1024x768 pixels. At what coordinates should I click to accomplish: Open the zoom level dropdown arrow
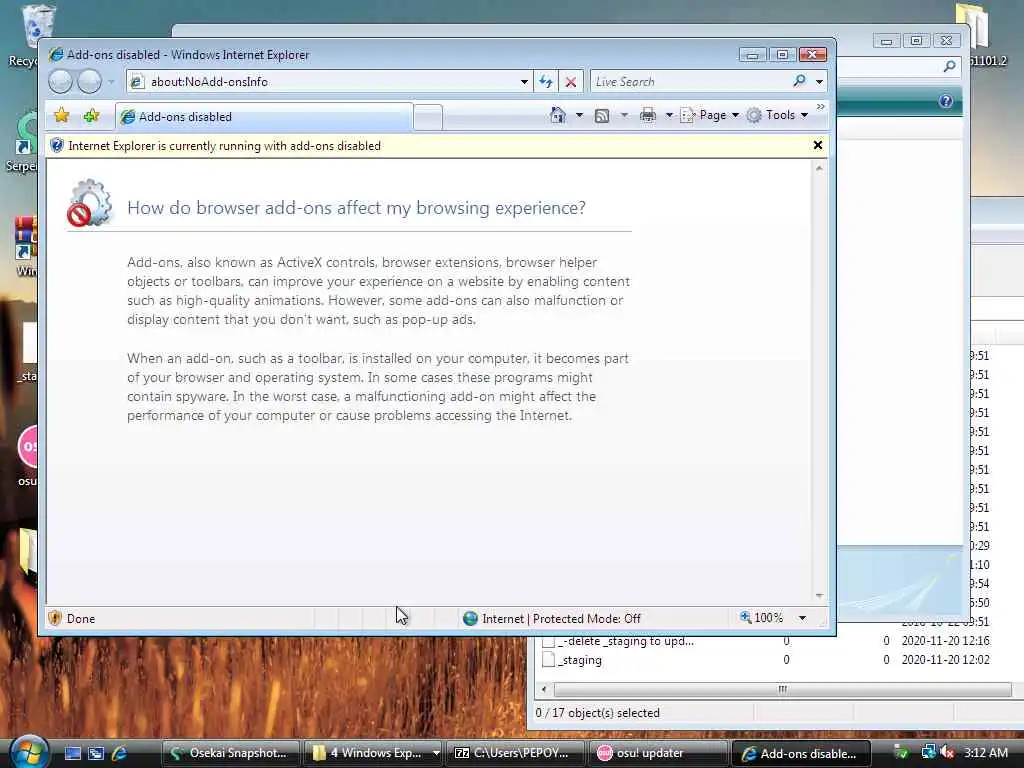coord(802,618)
